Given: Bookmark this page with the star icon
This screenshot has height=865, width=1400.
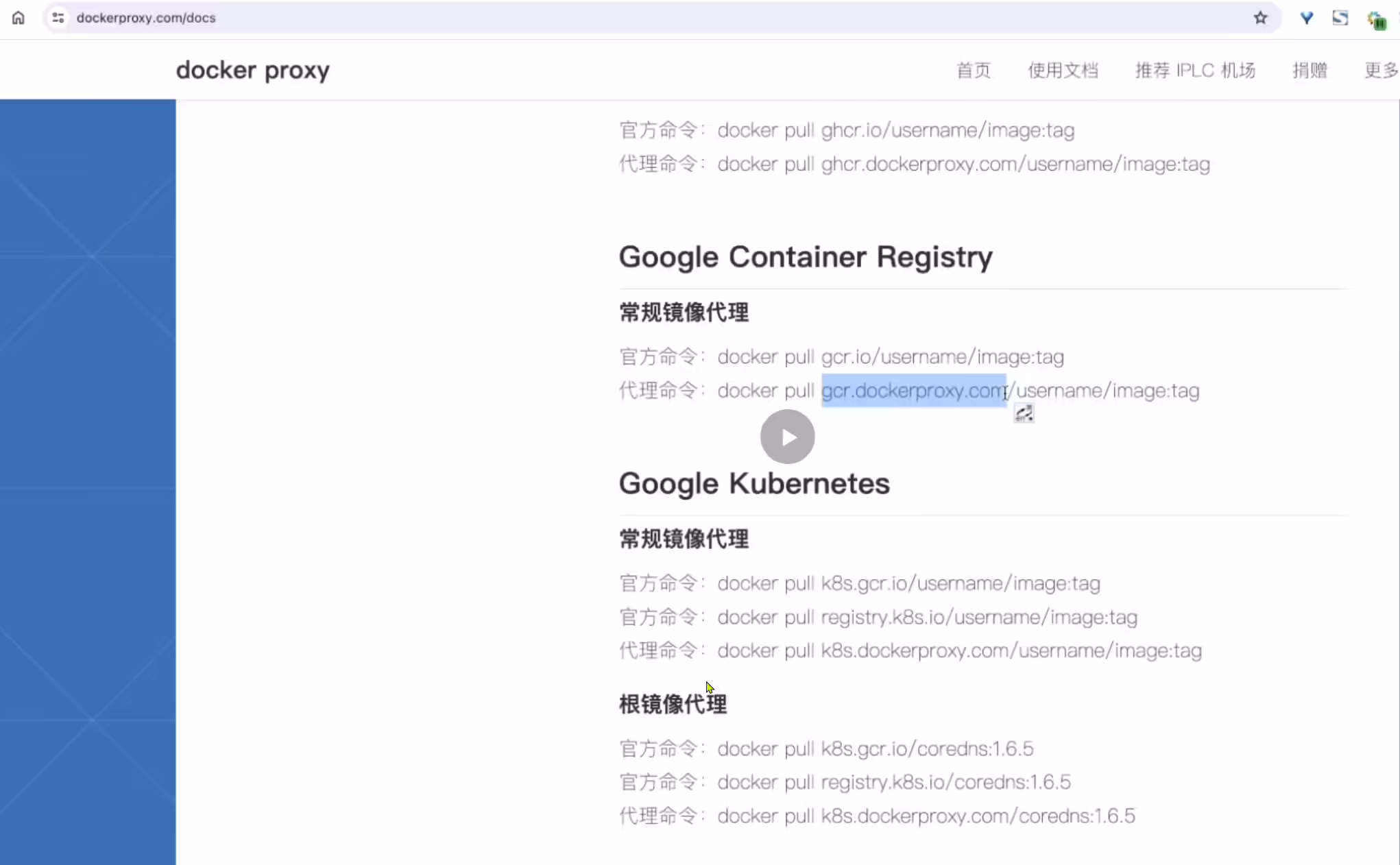Looking at the screenshot, I should tap(1260, 18).
